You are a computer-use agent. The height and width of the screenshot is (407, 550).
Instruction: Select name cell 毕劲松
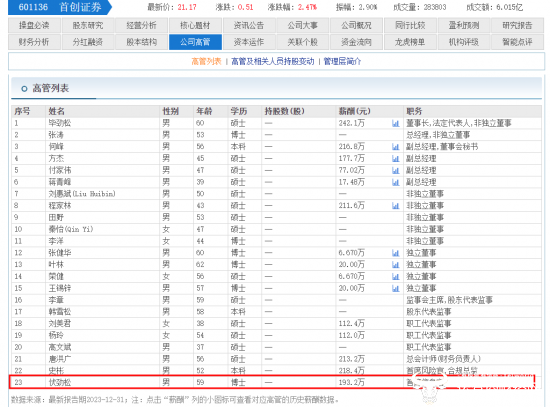point(60,123)
